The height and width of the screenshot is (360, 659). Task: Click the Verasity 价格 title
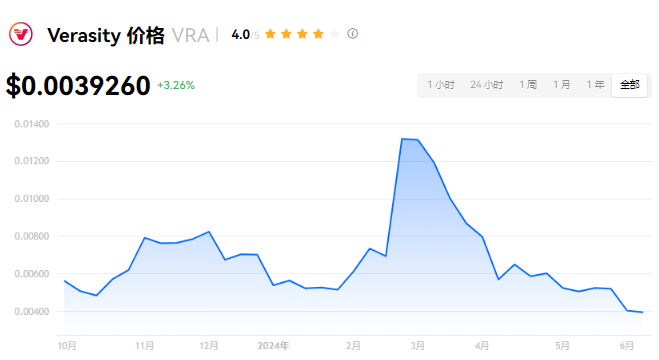105,36
